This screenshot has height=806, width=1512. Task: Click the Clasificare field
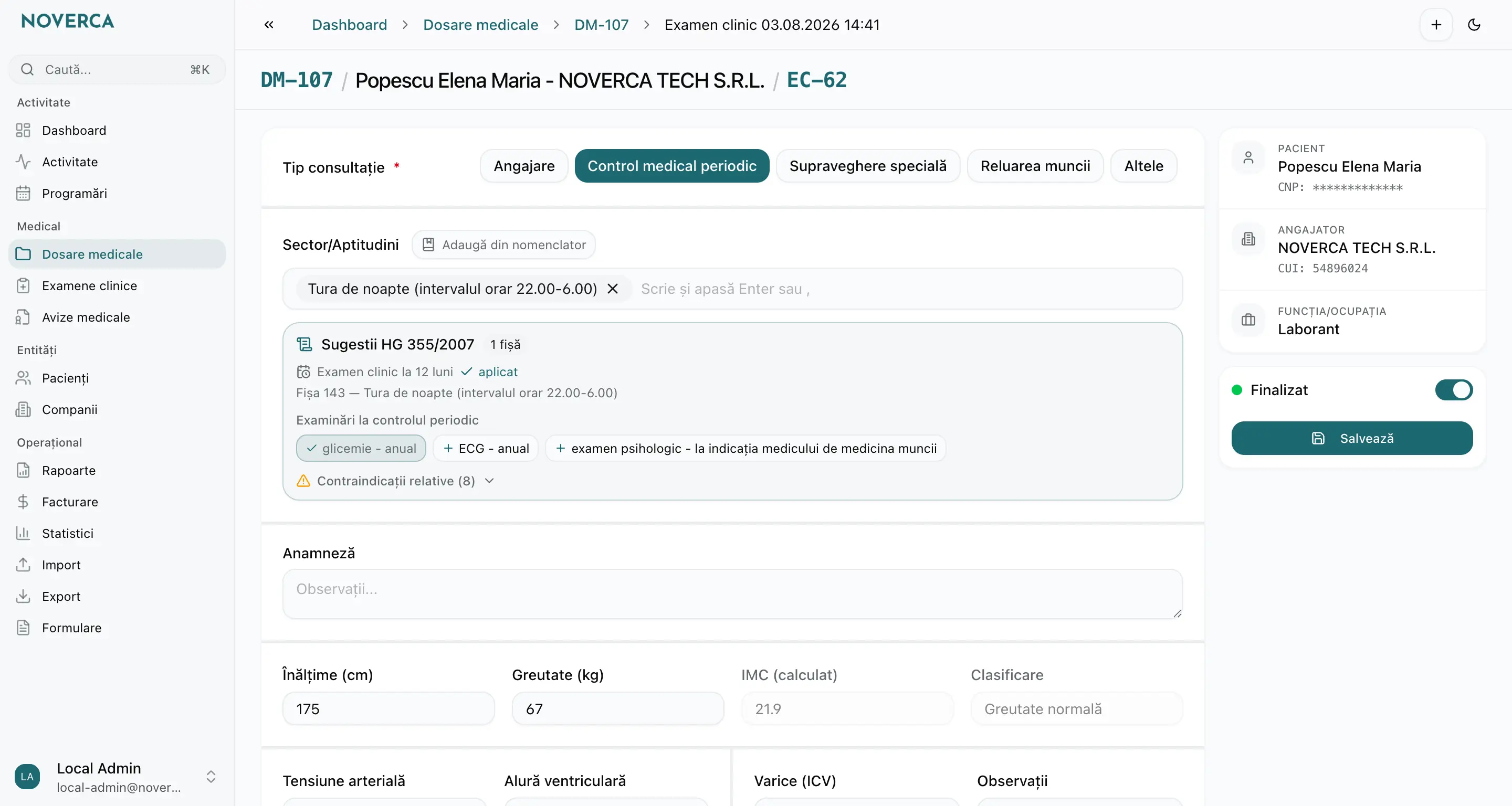[1076, 708]
